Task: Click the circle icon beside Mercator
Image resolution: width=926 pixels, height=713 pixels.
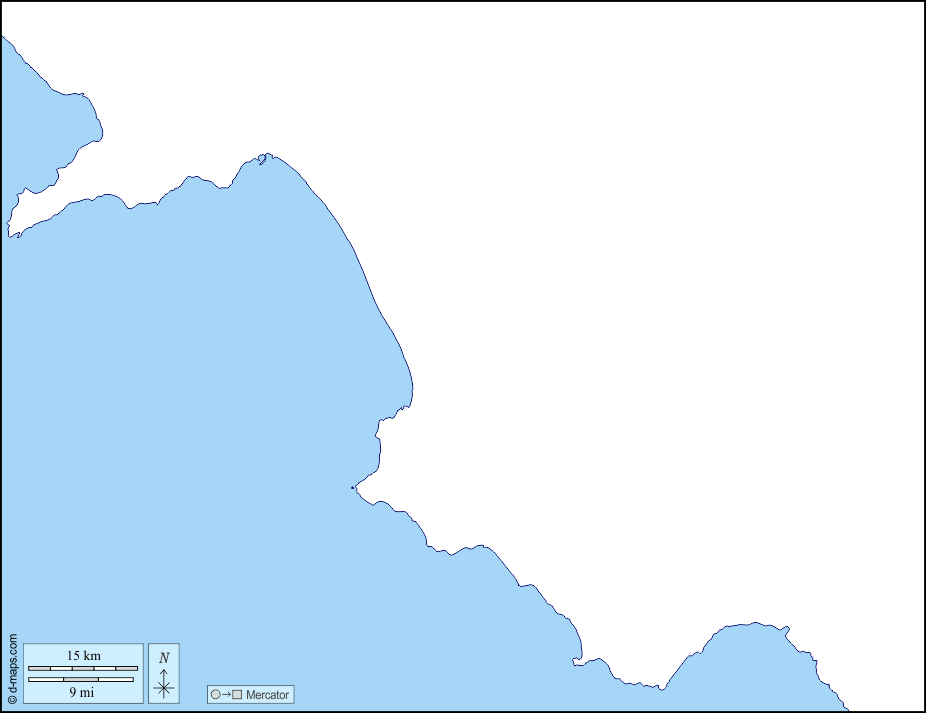Action: point(215,694)
